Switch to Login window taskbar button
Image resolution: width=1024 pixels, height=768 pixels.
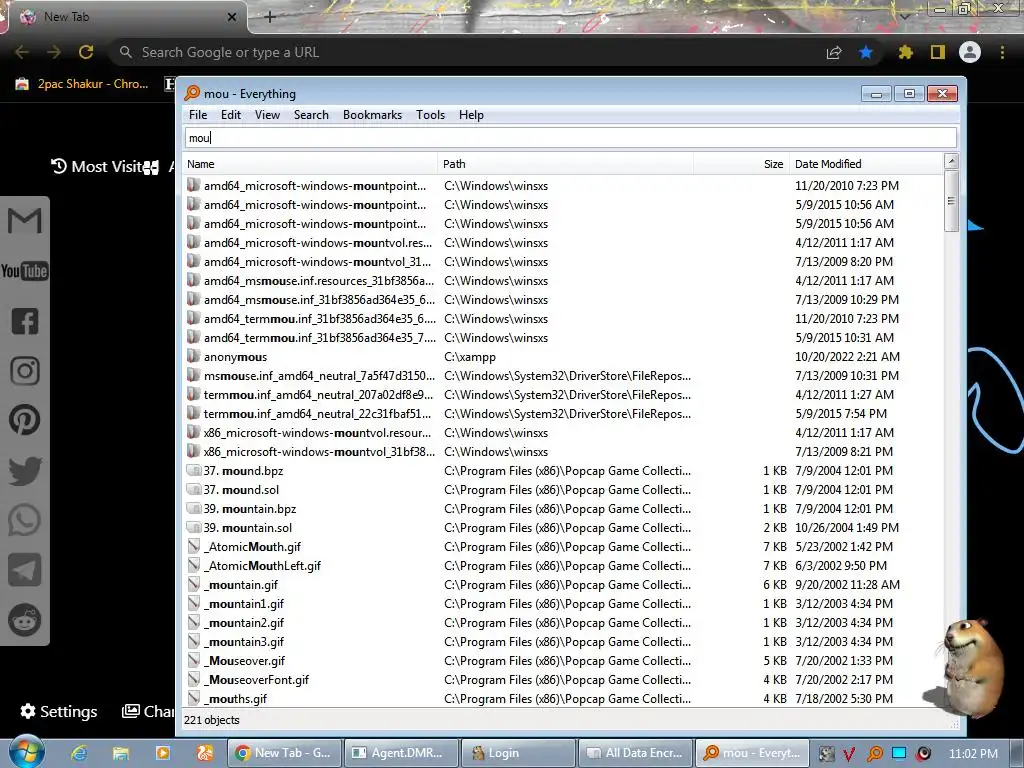pyautogui.click(x=517, y=753)
